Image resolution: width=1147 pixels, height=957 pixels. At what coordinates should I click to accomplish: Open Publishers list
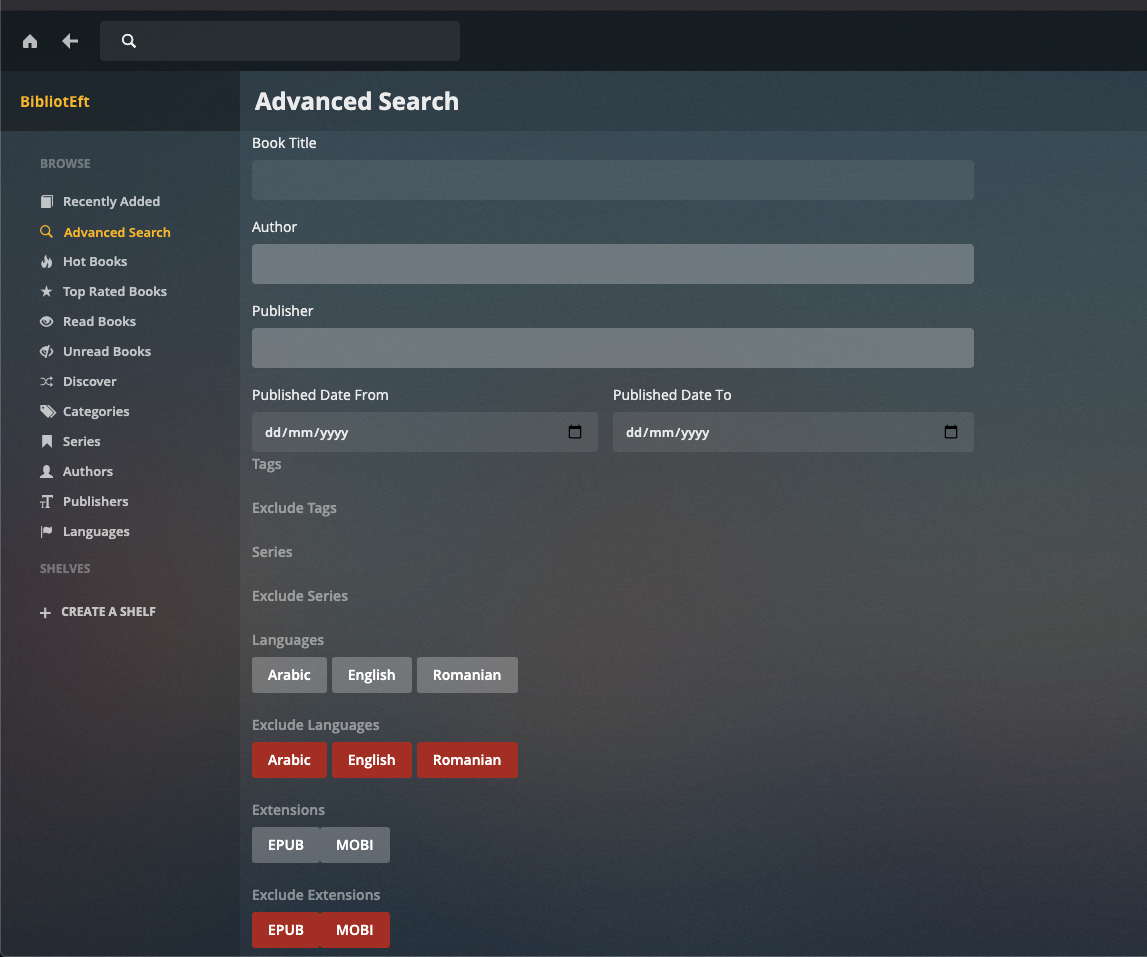96,501
